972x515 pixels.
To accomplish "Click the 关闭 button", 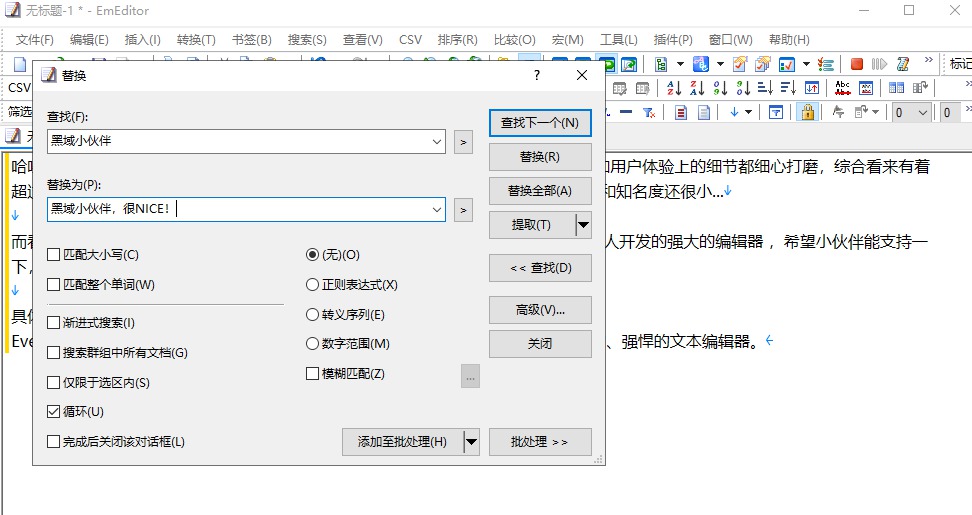I will click(x=540, y=343).
